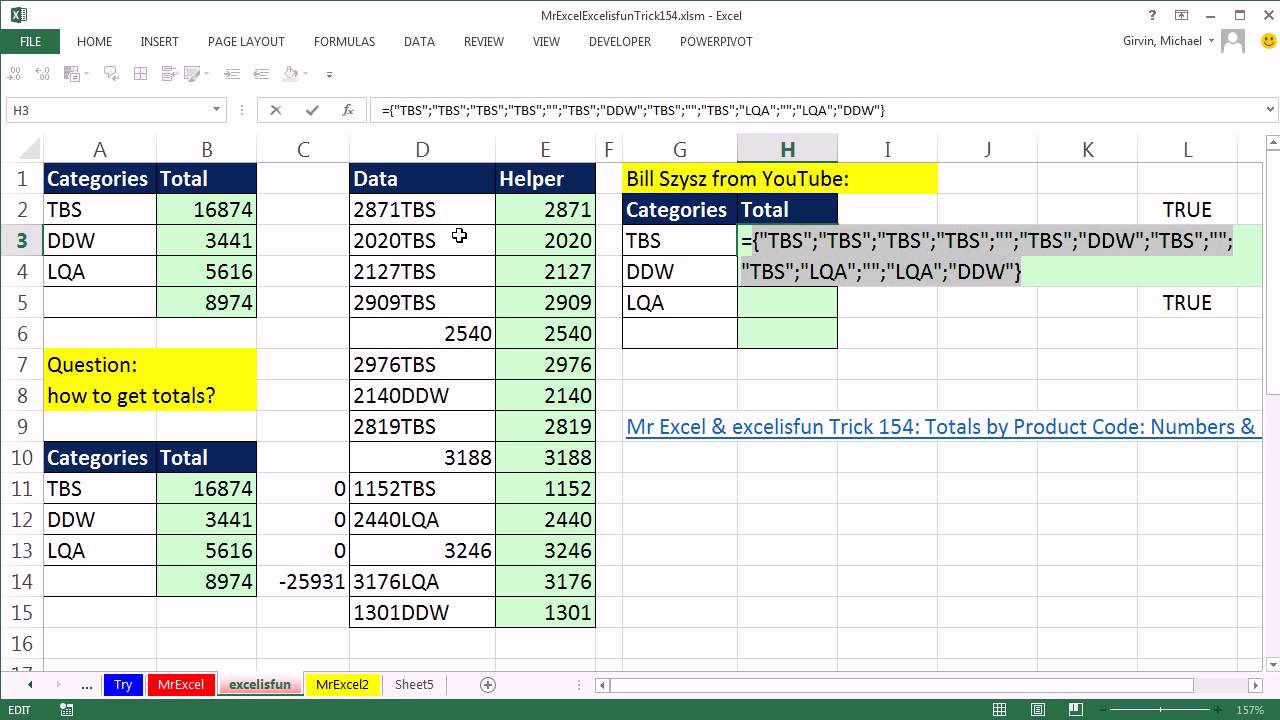Open the Conditional Formatting dropdown arrow
Screen dimensions: 1280x720
point(86,74)
